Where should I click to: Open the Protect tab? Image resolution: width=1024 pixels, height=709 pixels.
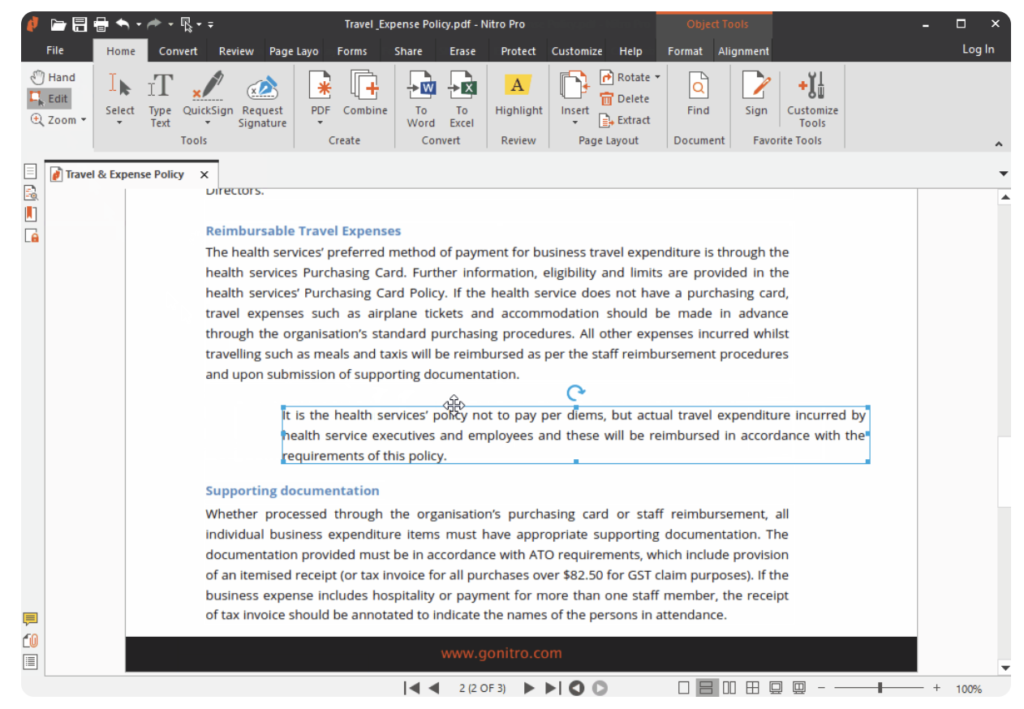pos(518,51)
